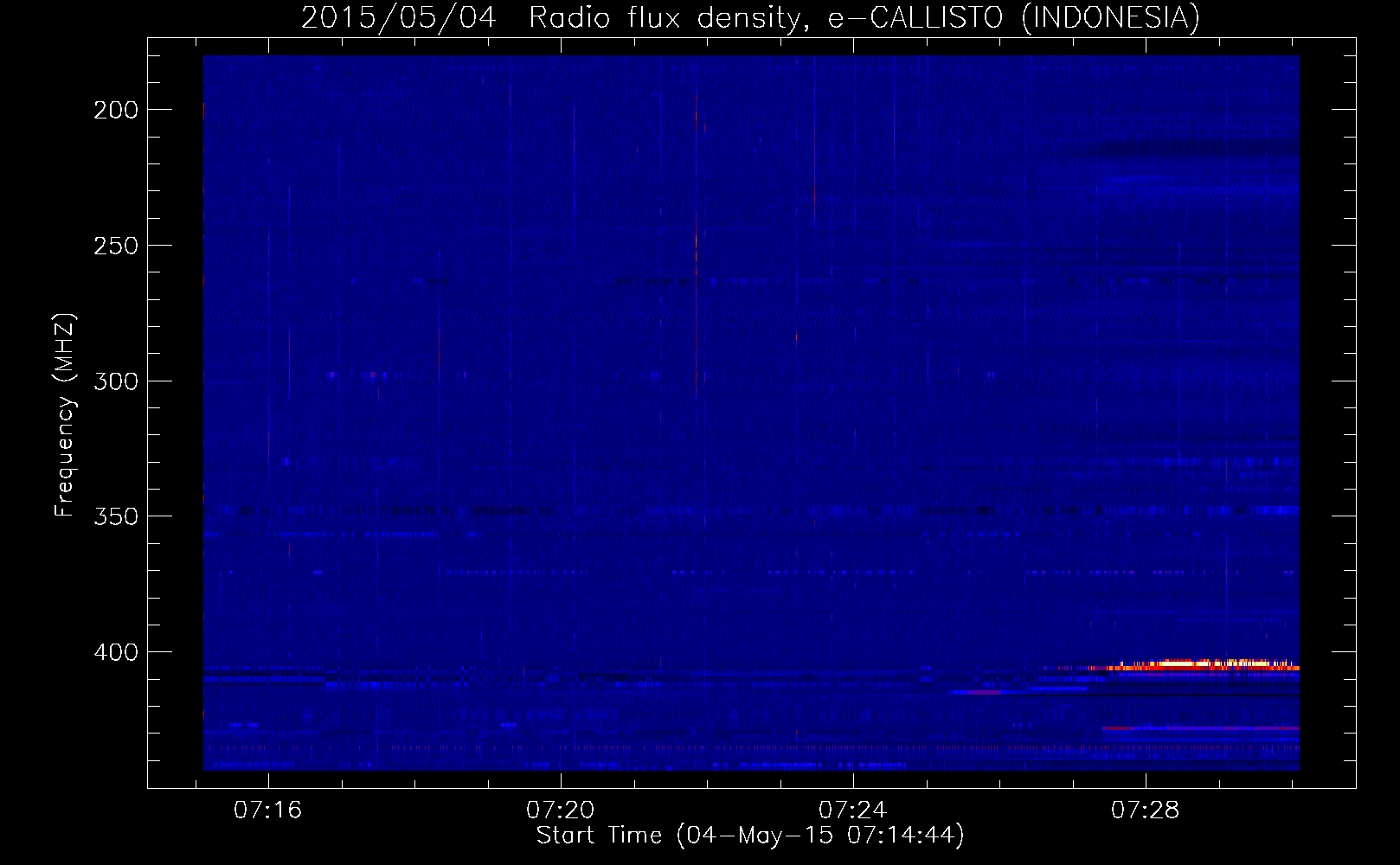Click the 300 frequency tick label
Viewport: 1400px width, 865px height.
(116, 381)
